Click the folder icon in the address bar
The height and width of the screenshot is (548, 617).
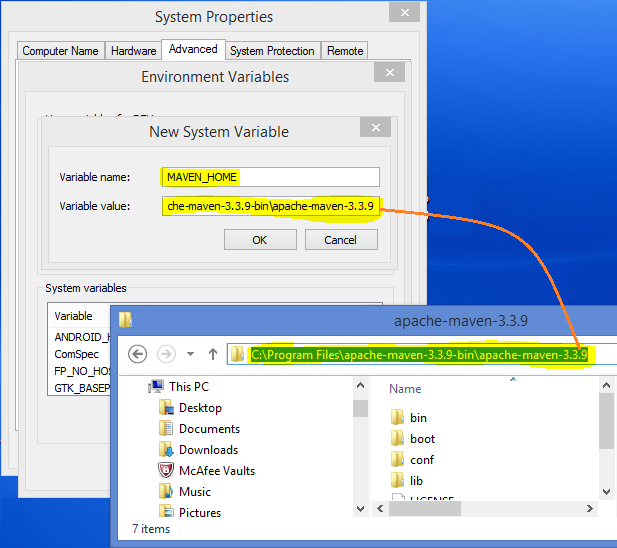(x=237, y=354)
